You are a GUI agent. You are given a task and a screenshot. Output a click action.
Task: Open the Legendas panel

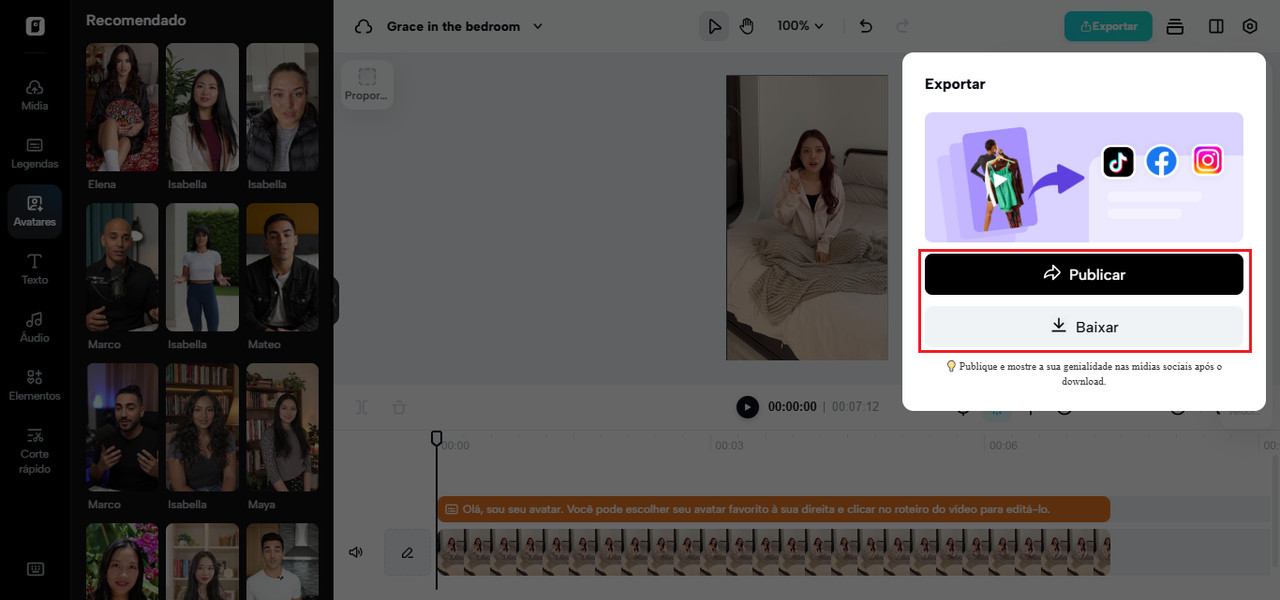pyautogui.click(x=35, y=152)
